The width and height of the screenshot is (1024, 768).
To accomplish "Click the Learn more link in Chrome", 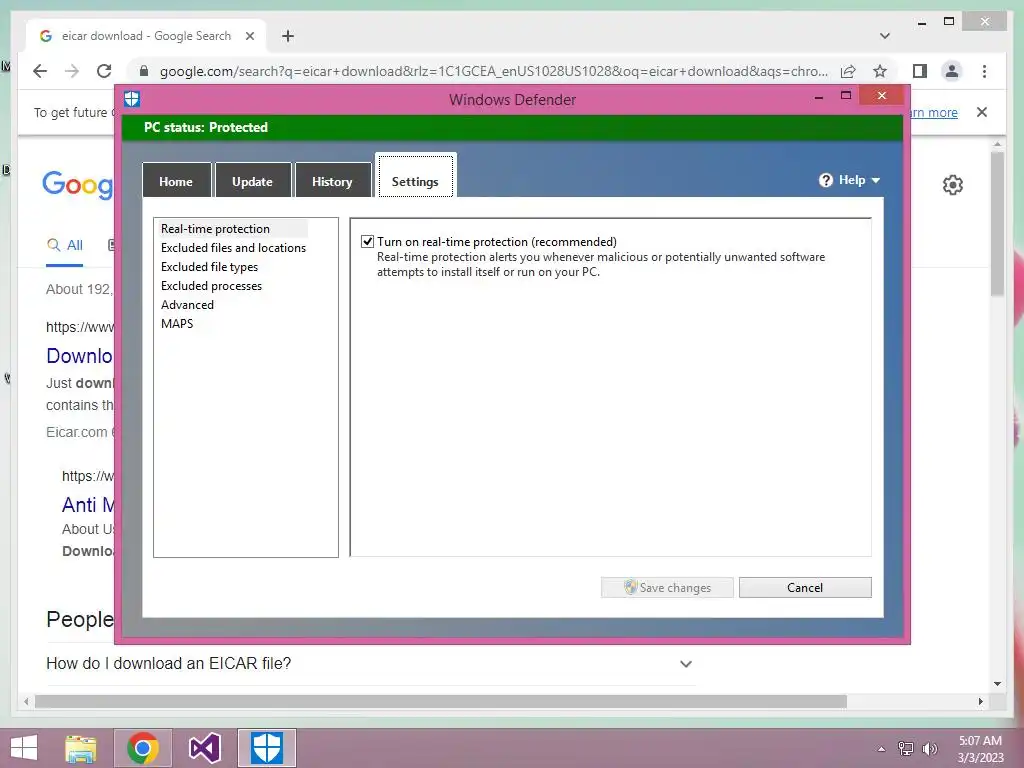I will pyautogui.click(x=934, y=112).
